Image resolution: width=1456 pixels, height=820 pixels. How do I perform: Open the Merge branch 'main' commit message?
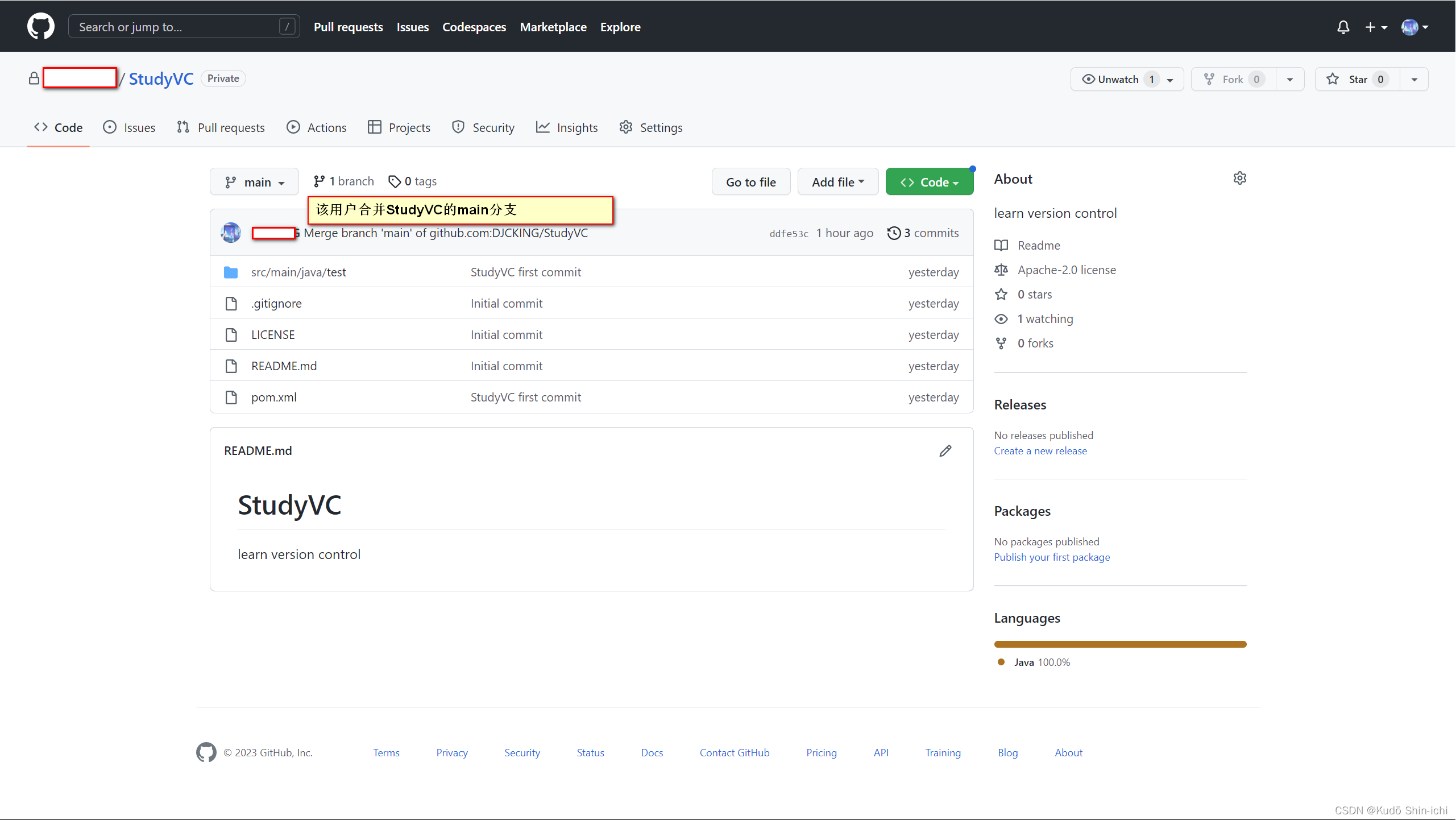tap(446, 233)
